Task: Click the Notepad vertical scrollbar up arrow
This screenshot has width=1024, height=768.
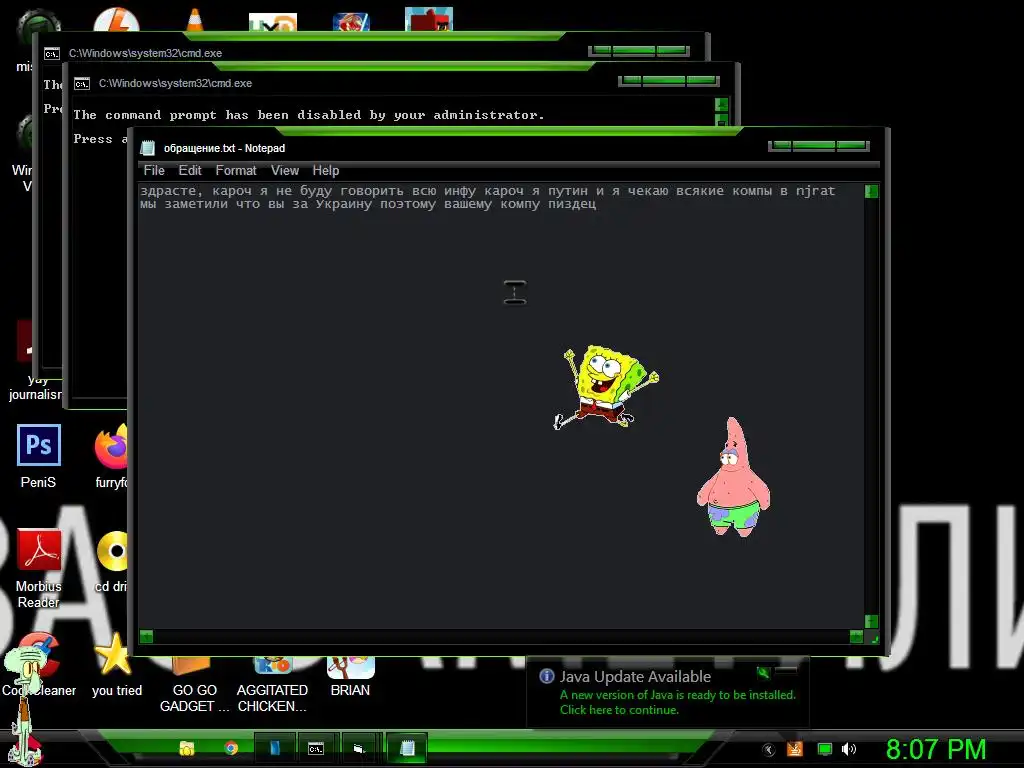Action: click(871, 191)
